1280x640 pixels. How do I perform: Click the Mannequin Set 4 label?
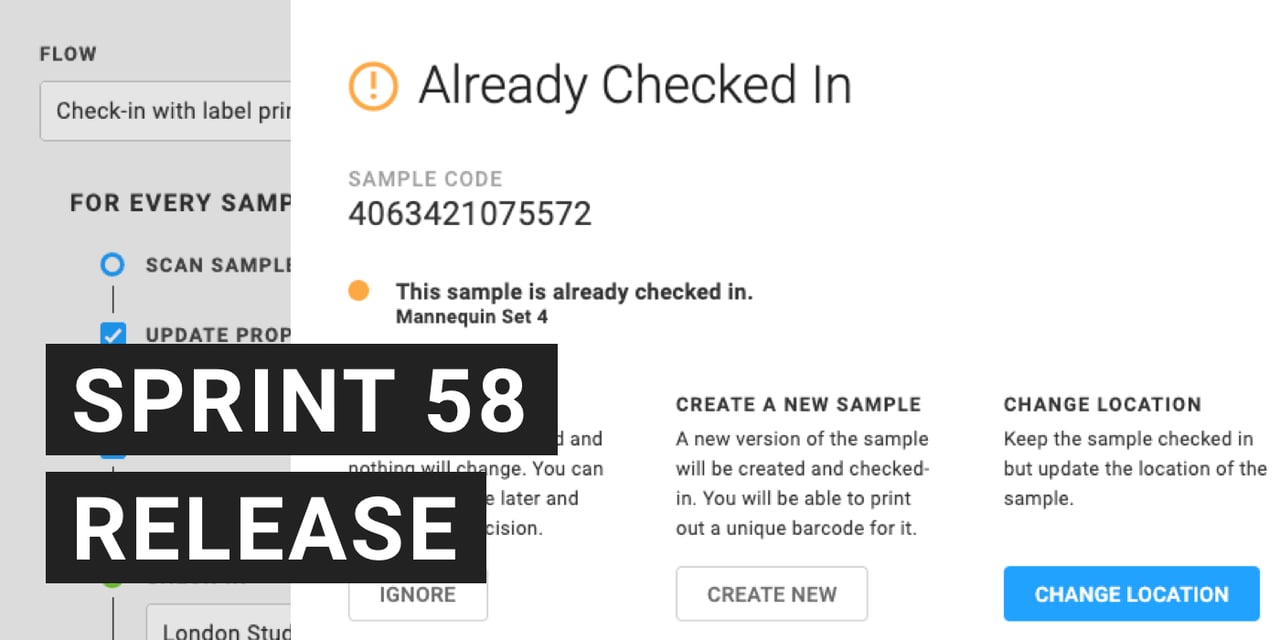coord(472,318)
